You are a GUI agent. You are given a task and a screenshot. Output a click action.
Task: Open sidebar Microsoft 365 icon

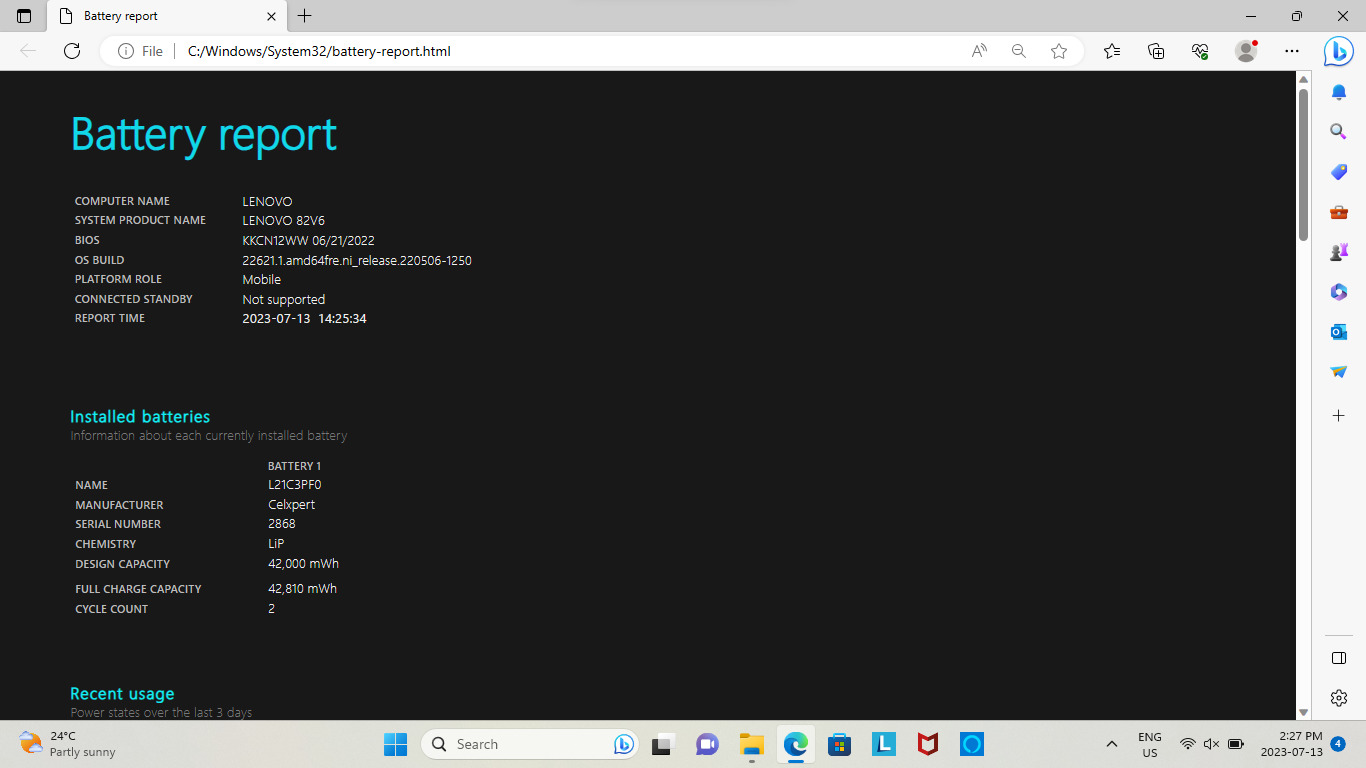coord(1339,292)
